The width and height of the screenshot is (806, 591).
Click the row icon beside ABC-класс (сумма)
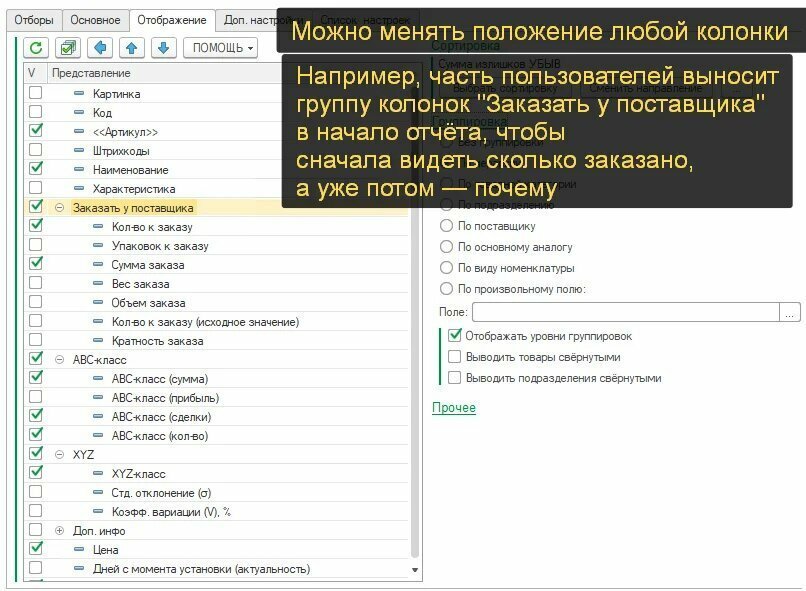coord(98,379)
